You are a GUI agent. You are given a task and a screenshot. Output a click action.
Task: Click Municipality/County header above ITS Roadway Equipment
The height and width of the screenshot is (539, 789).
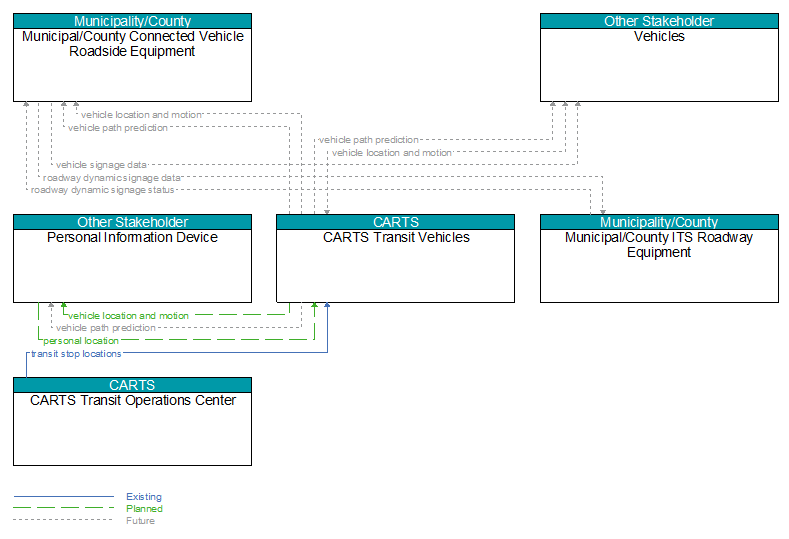pyautogui.click(x=659, y=222)
